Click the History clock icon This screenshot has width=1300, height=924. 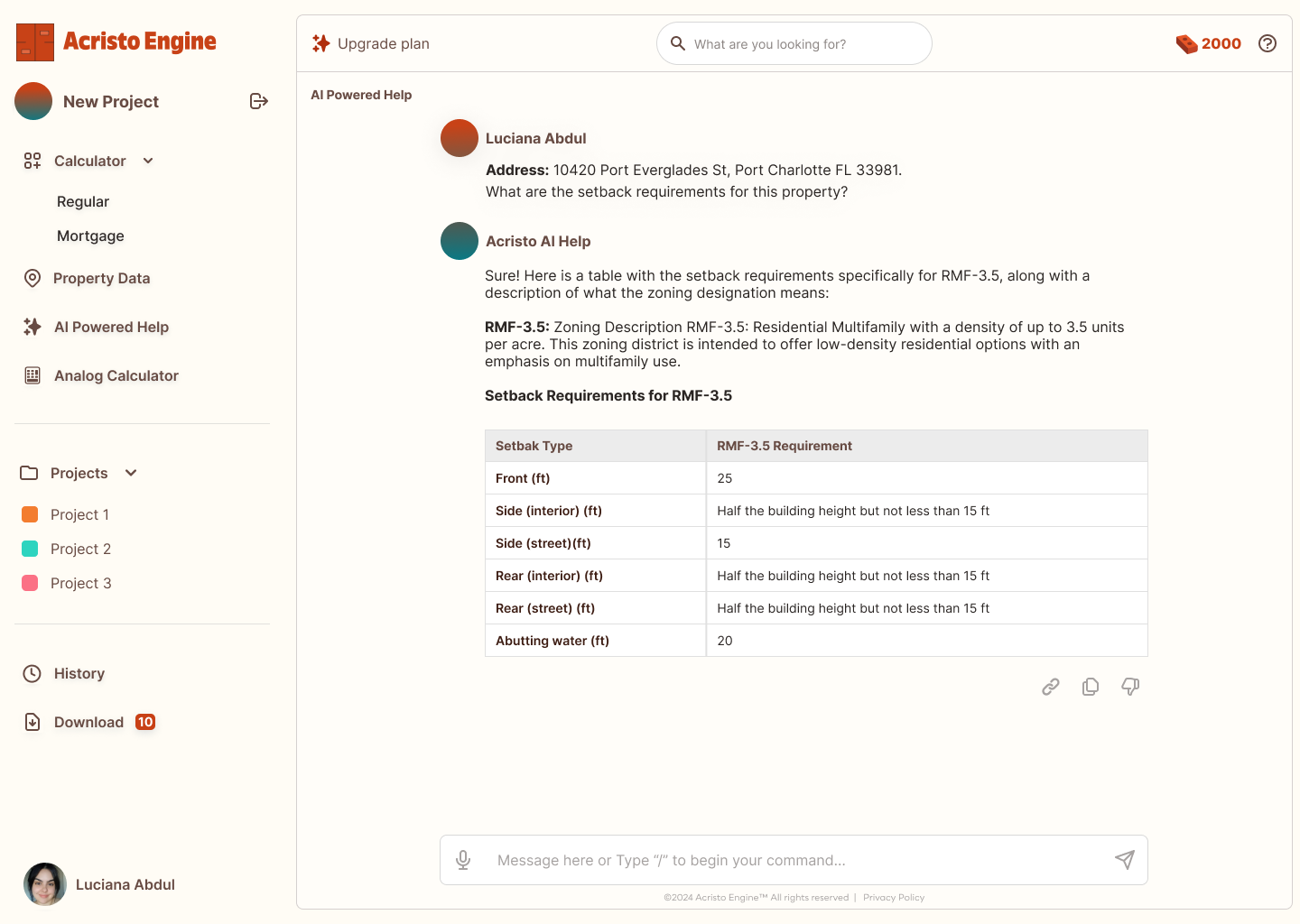[x=32, y=673]
